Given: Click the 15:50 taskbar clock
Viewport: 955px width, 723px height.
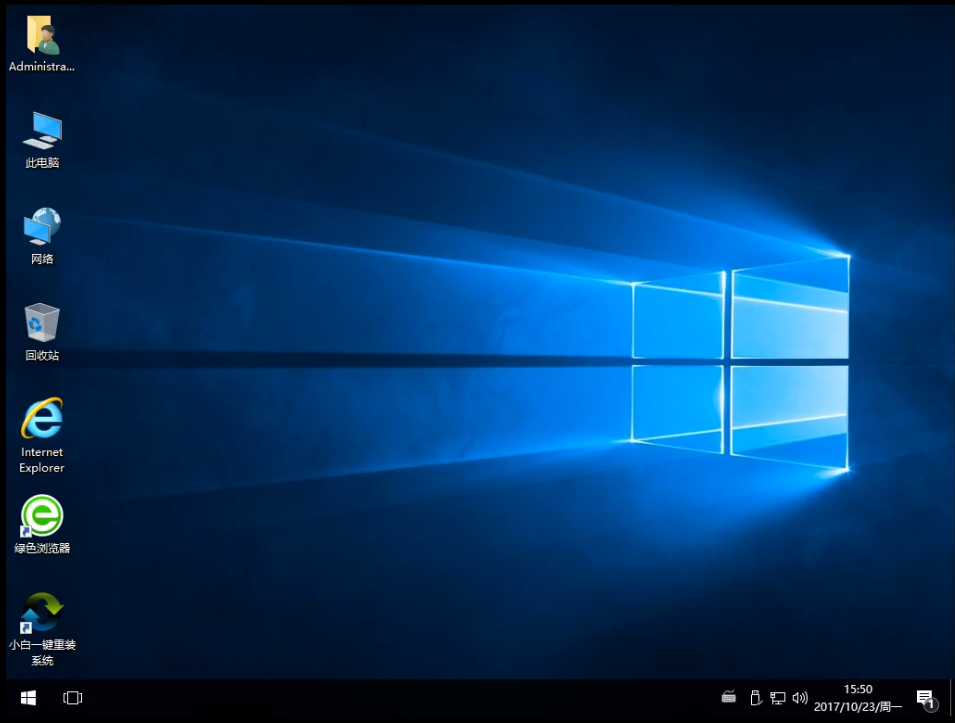Looking at the screenshot, I should click(858, 689).
